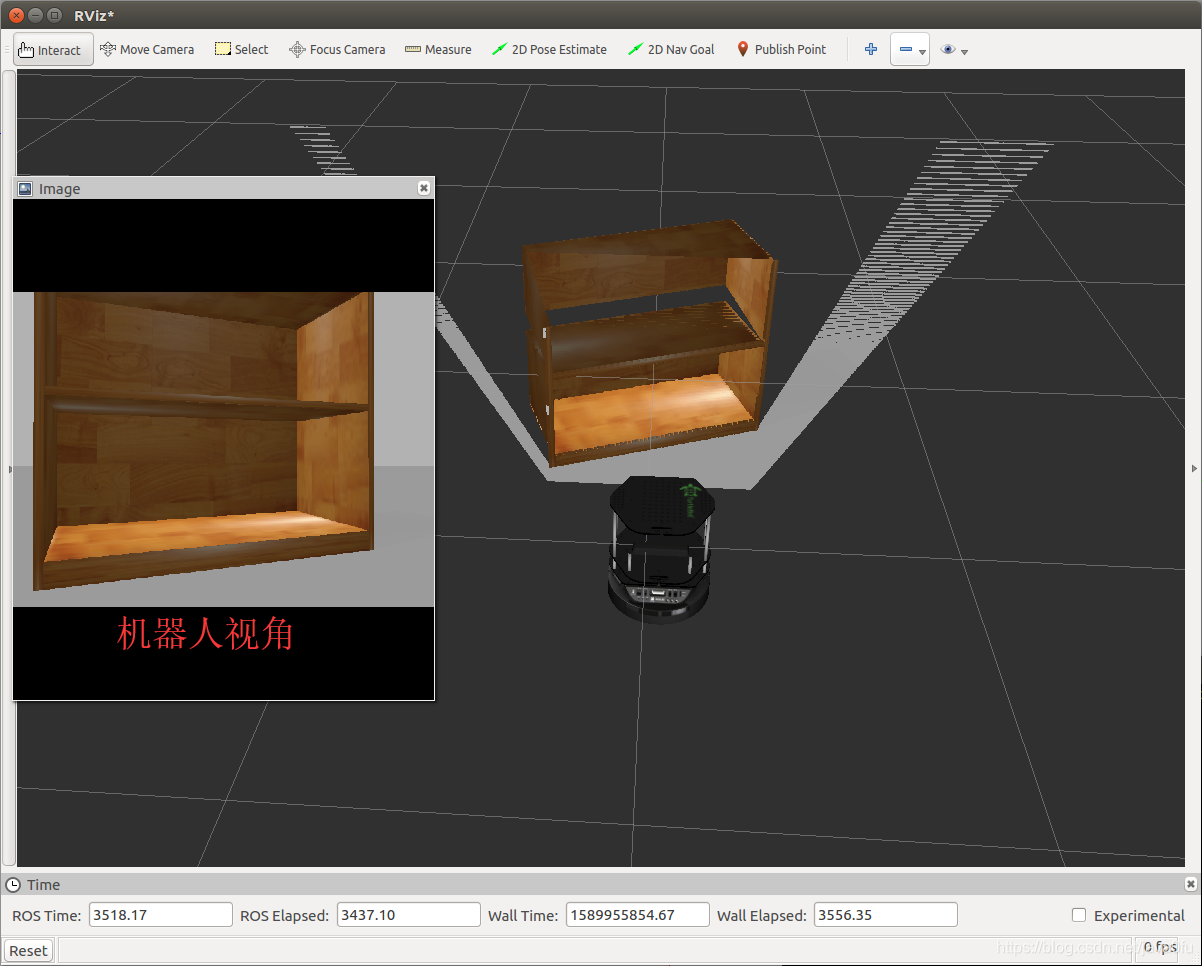Screen dimensions: 1202x966
Task: Click the wooden bookshelf in 3D view
Action: 648,343
